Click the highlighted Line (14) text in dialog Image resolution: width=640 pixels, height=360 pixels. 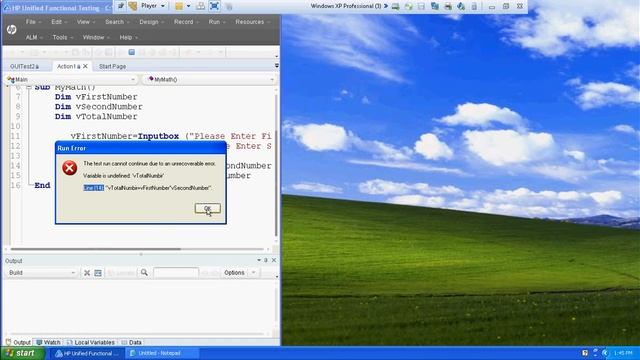pos(94,188)
